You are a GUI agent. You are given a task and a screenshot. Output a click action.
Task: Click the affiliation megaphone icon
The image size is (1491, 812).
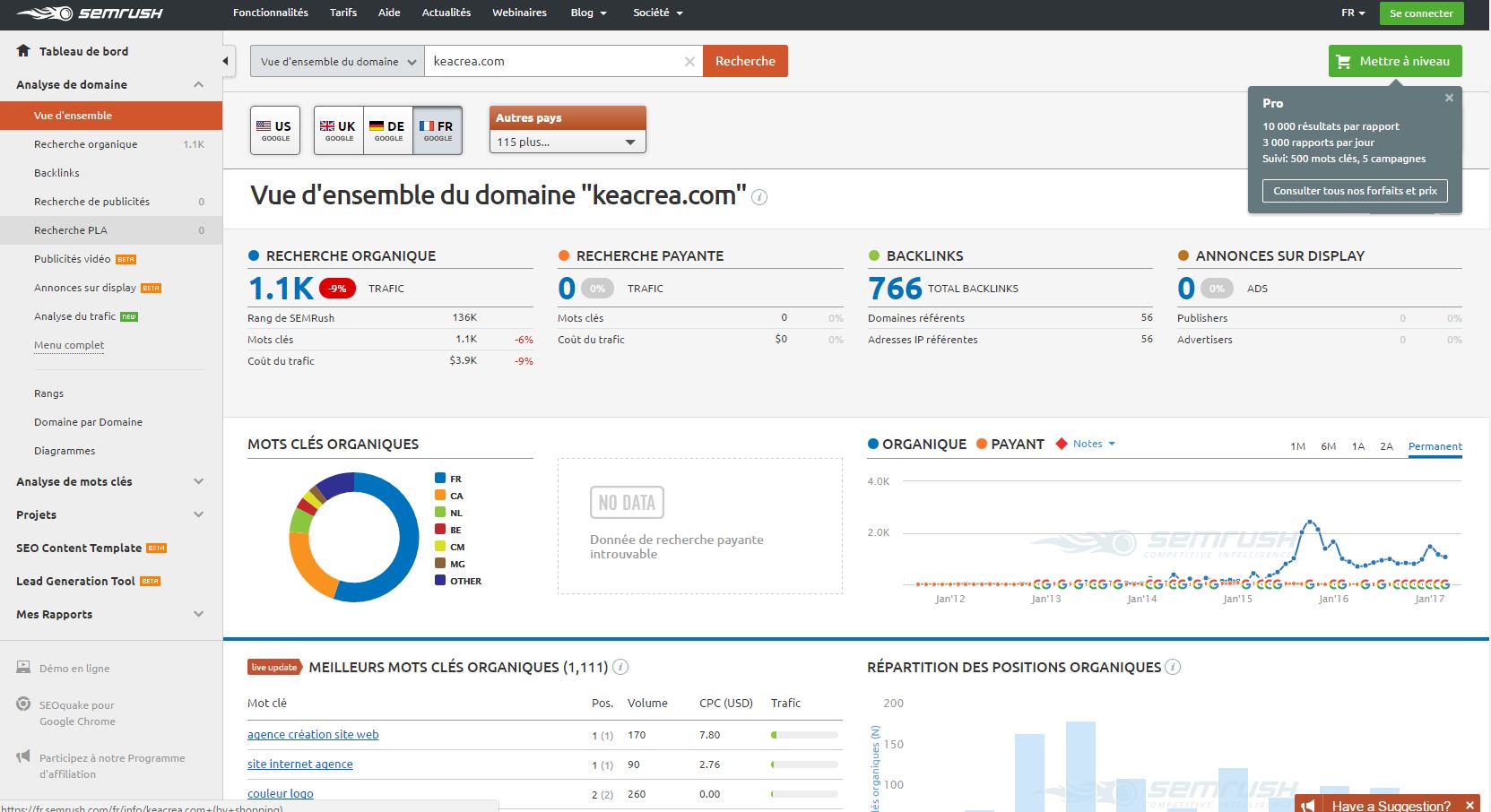click(23, 757)
